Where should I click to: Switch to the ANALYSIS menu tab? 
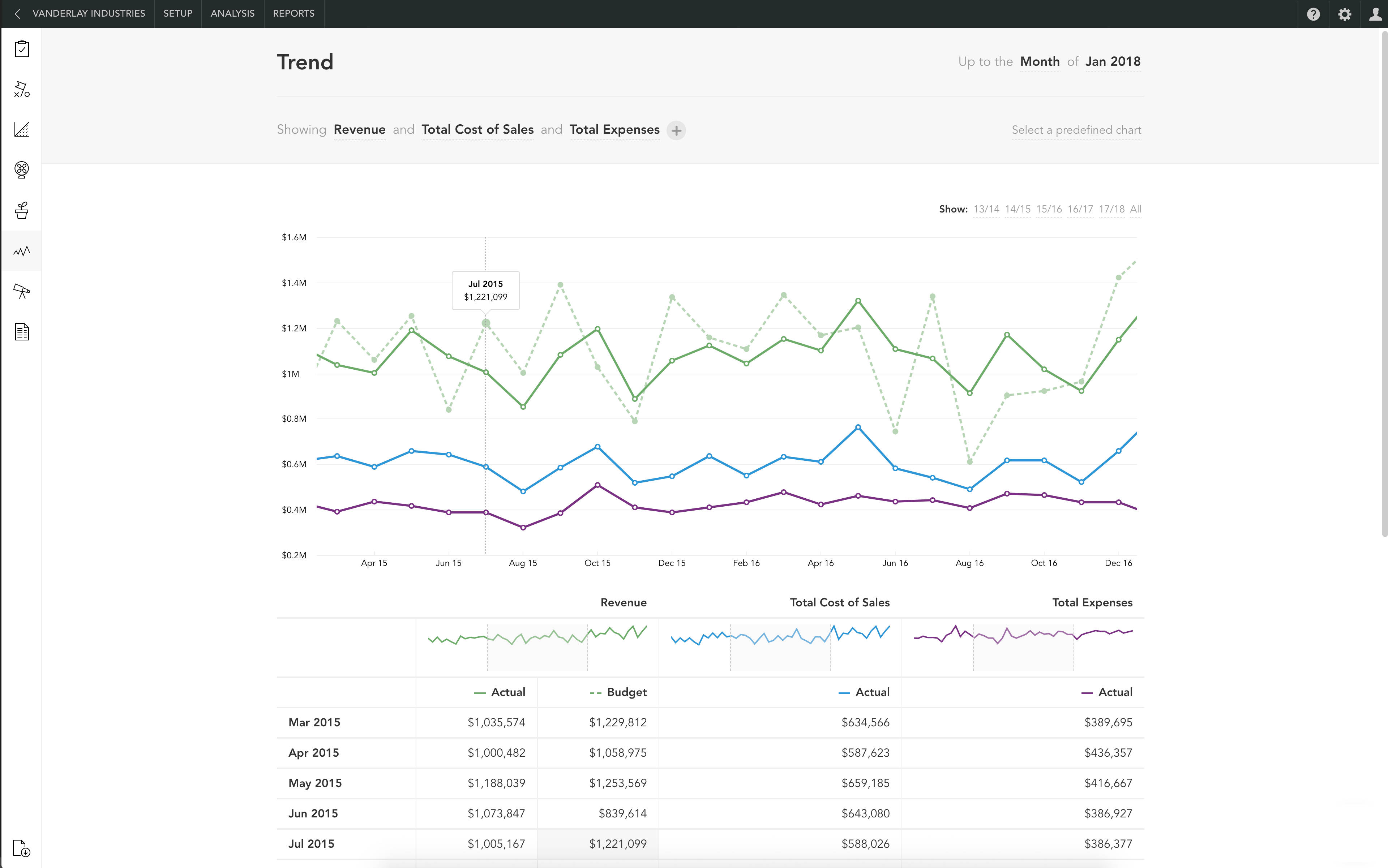[232, 13]
